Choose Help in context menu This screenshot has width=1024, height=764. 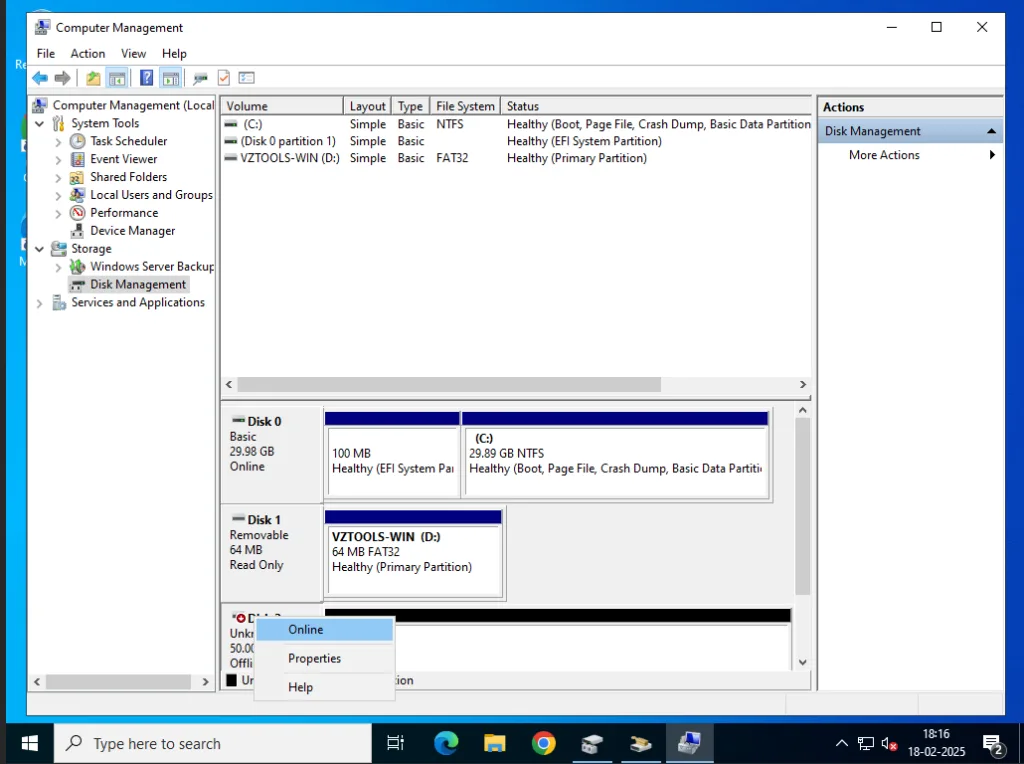pos(325,687)
